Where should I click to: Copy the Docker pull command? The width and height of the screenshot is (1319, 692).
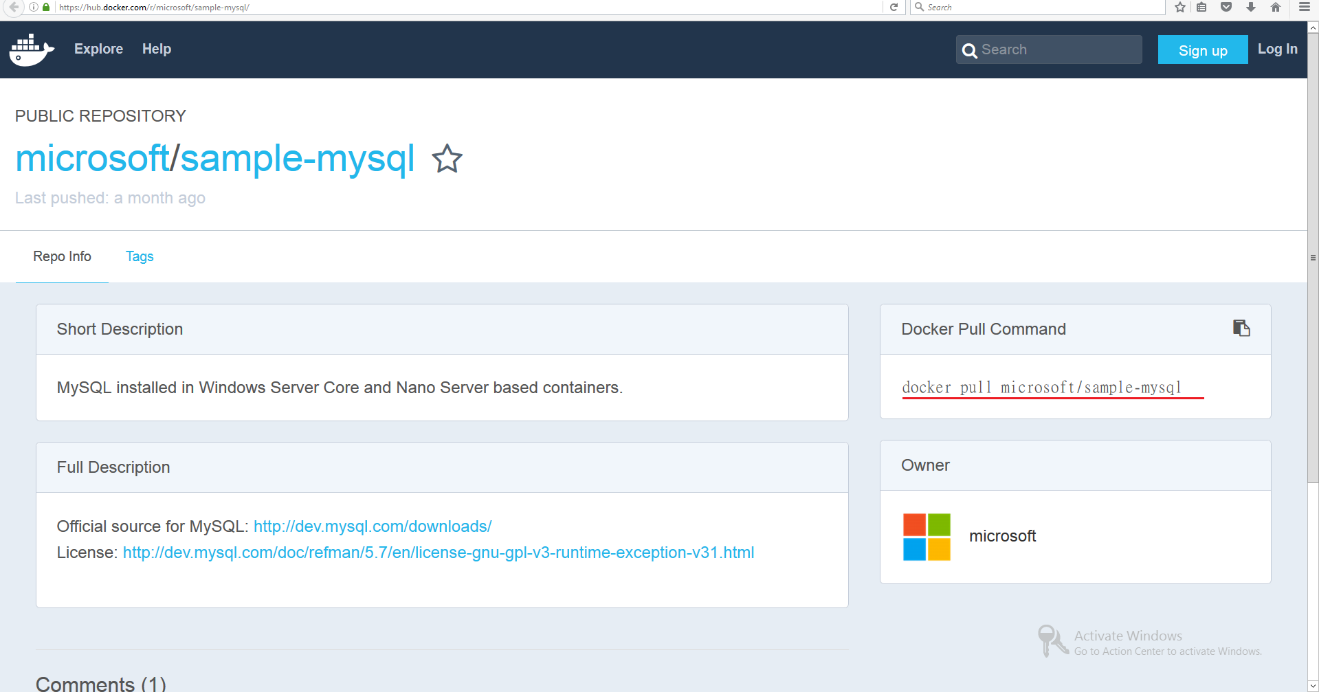(x=1241, y=328)
